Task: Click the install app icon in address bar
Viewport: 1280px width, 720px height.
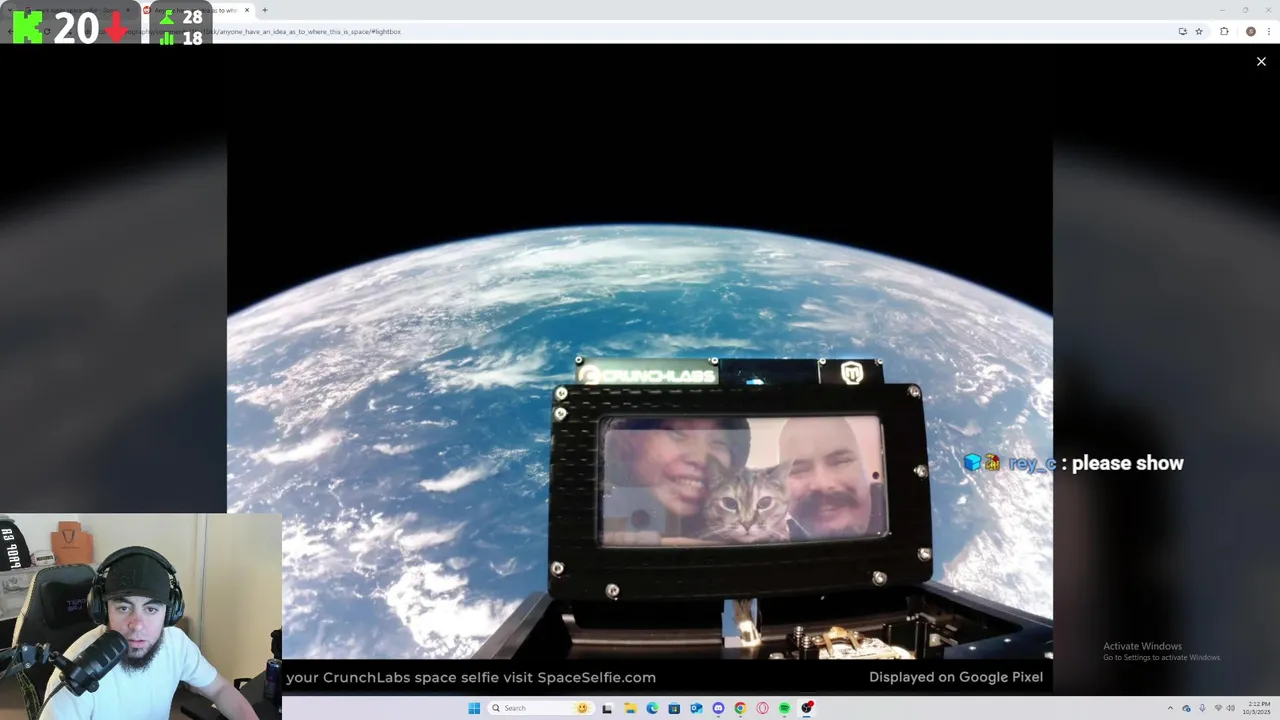Action: coord(1183,31)
